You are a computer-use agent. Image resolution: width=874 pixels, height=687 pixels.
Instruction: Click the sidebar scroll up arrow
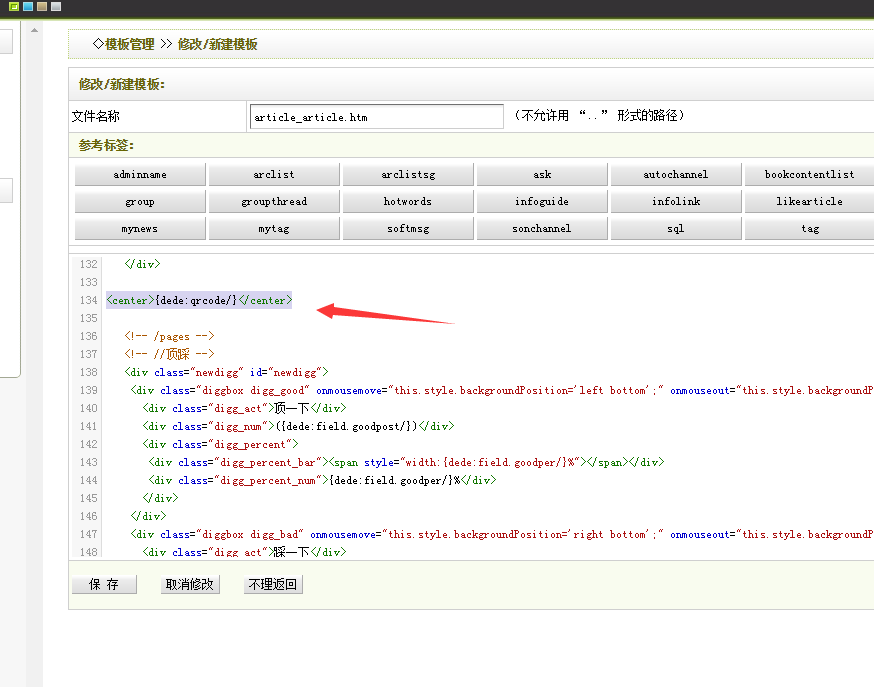35,30
